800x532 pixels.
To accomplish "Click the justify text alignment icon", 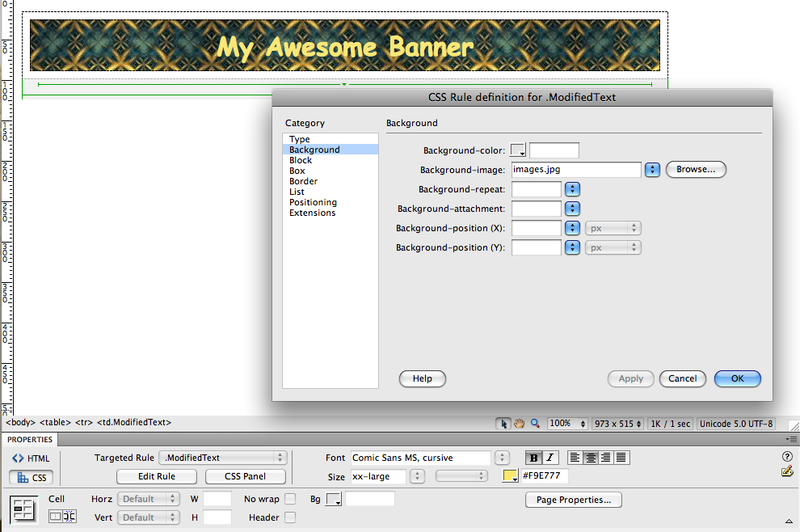I will [x=621, y=458].
